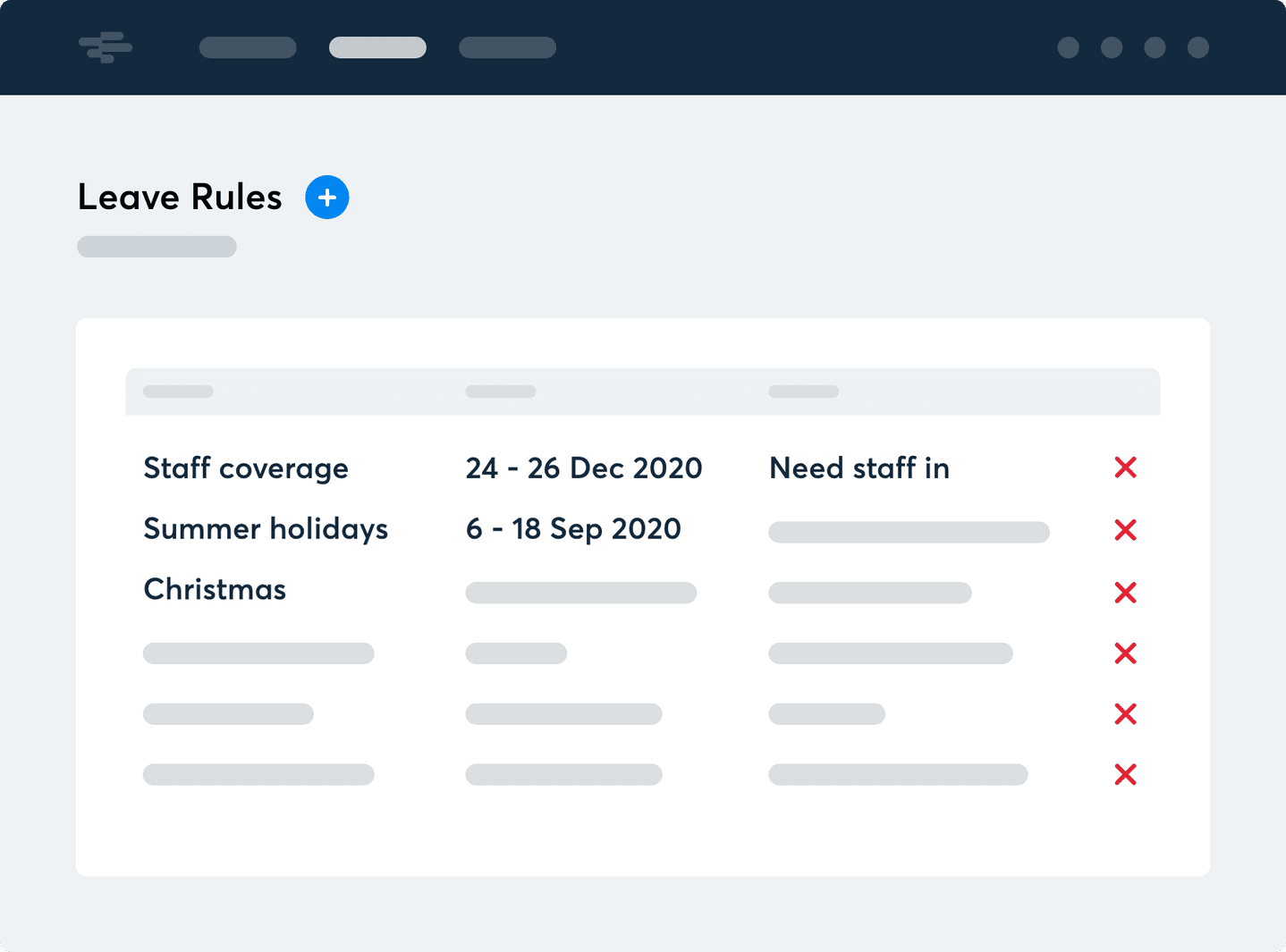Click the red X in the fifth row
Image resolution: width=1286 pixels, height=952 pixels.
pyautogui.click(x=1125, y=714)
